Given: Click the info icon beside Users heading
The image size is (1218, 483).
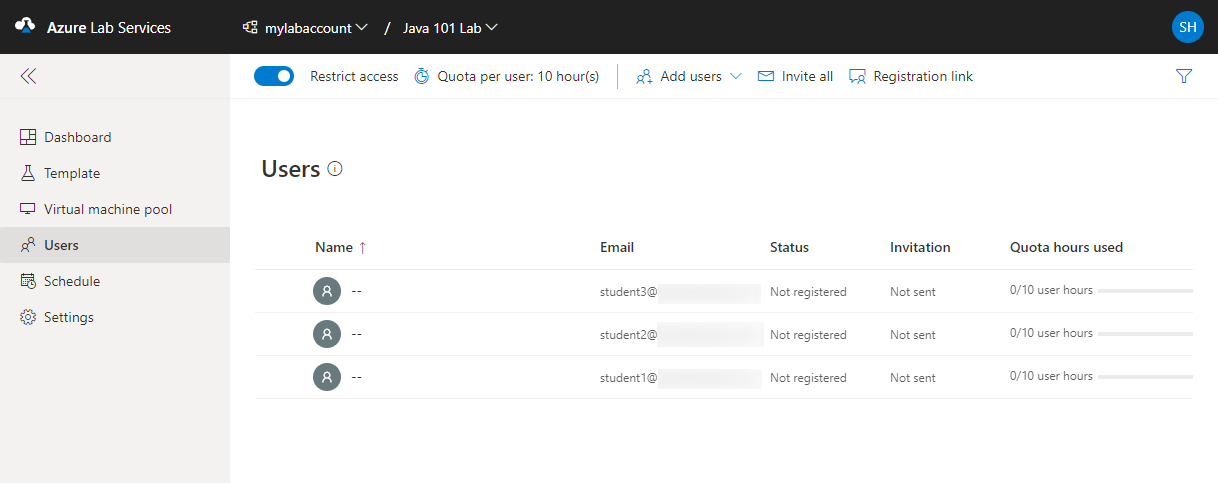Looking at the screenshot, I should click(335, 169).
